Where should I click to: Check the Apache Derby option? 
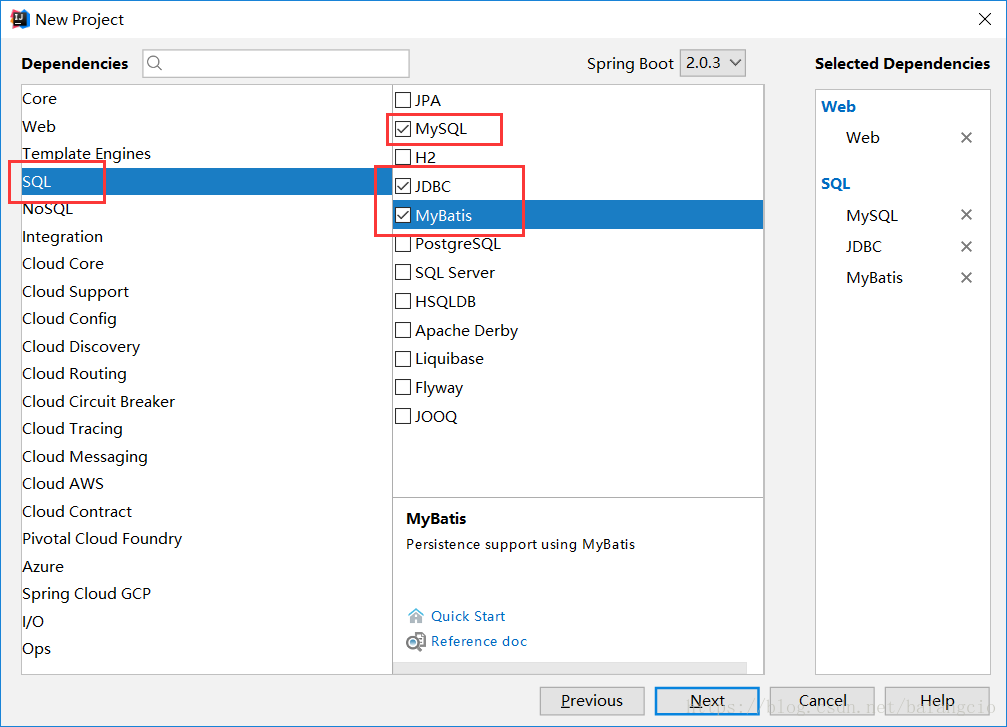point(403,330)
